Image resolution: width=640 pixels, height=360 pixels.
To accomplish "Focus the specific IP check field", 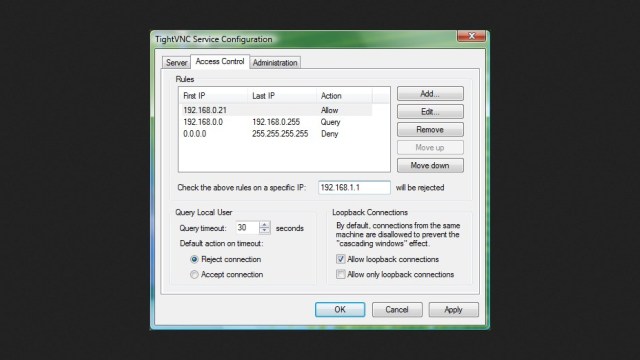I will [354, 187].
